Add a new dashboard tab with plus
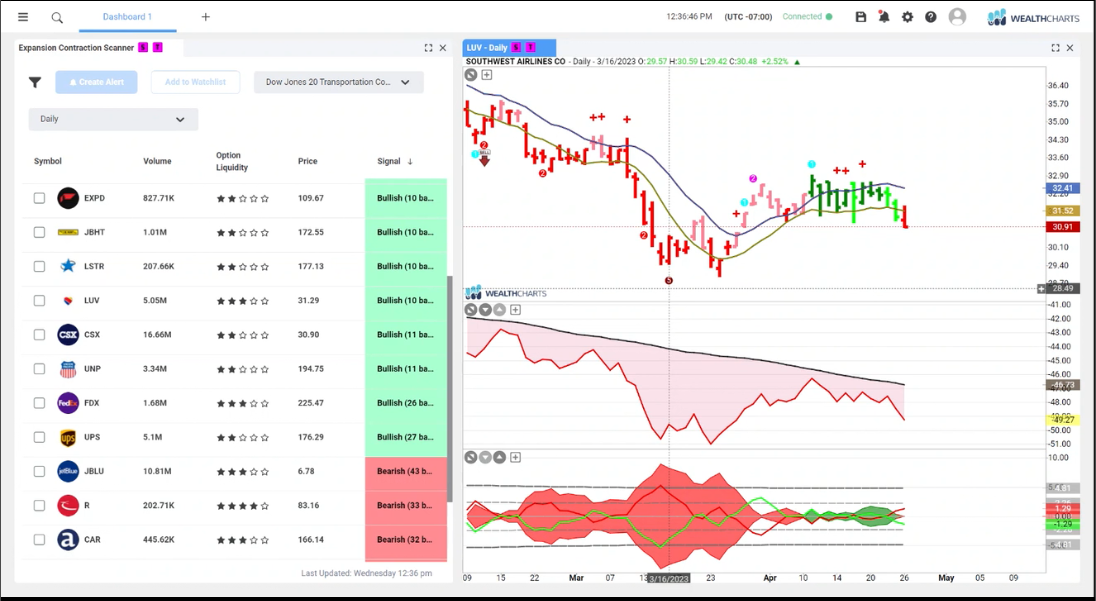Viewport: 1096px width, 601px height. (206, 17)
